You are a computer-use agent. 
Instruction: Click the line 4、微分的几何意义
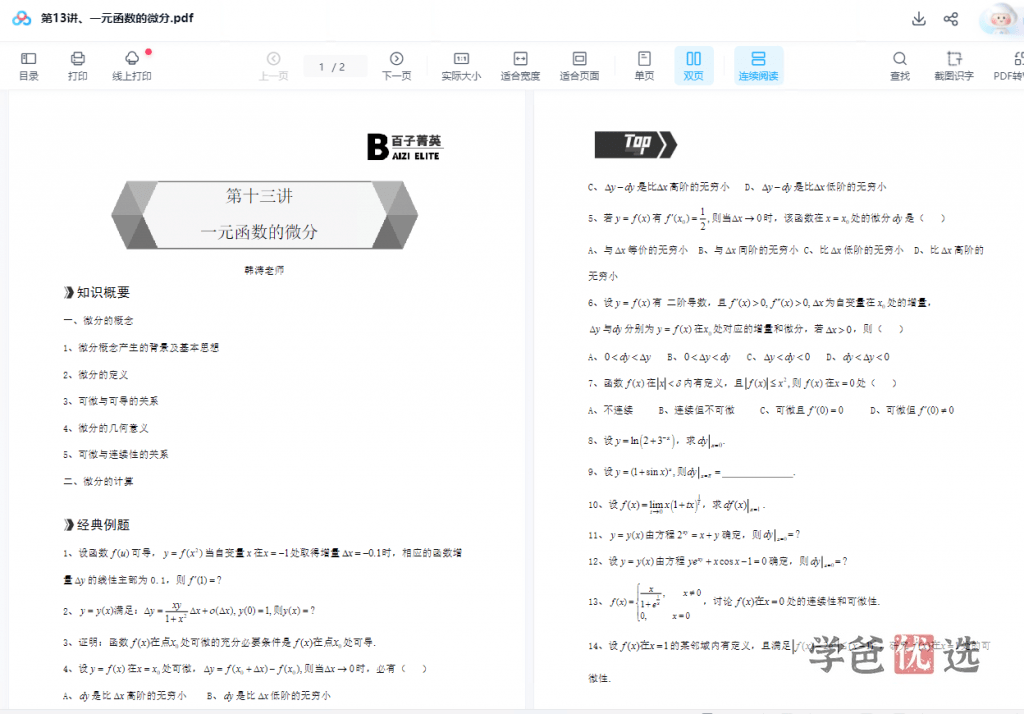106,429
